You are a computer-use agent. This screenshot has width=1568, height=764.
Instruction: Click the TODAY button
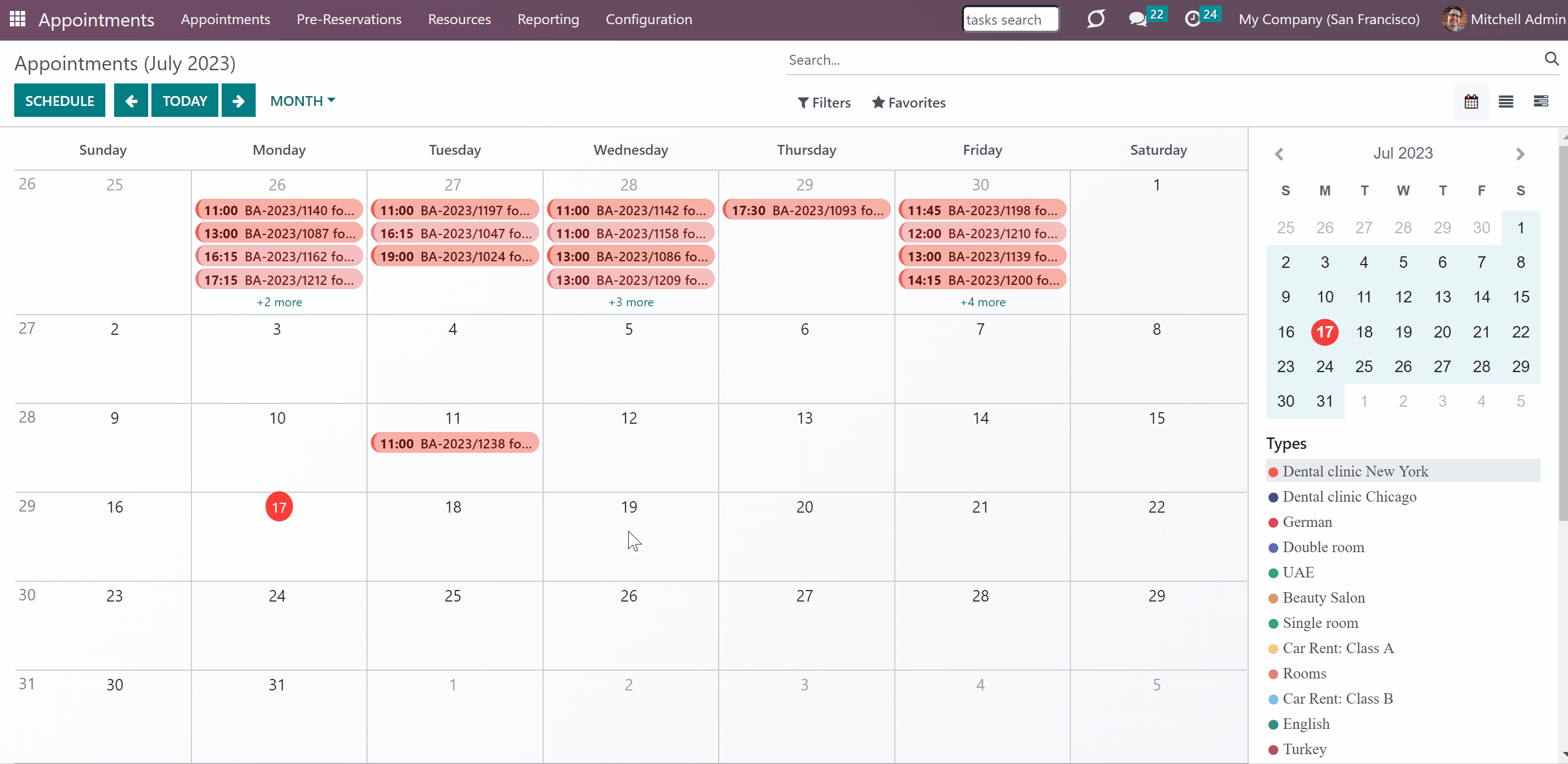[184, 100]
